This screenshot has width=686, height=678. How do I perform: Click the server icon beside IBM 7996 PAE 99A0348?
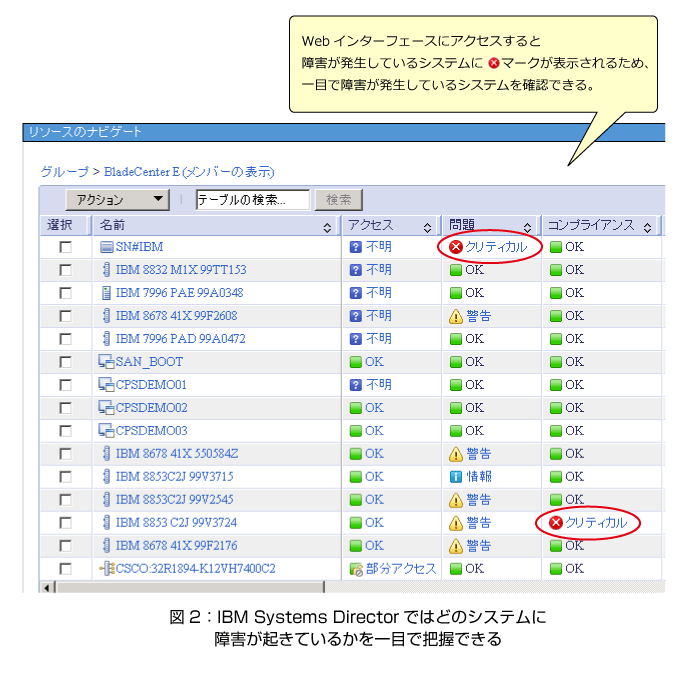click(x=106, y=293)
